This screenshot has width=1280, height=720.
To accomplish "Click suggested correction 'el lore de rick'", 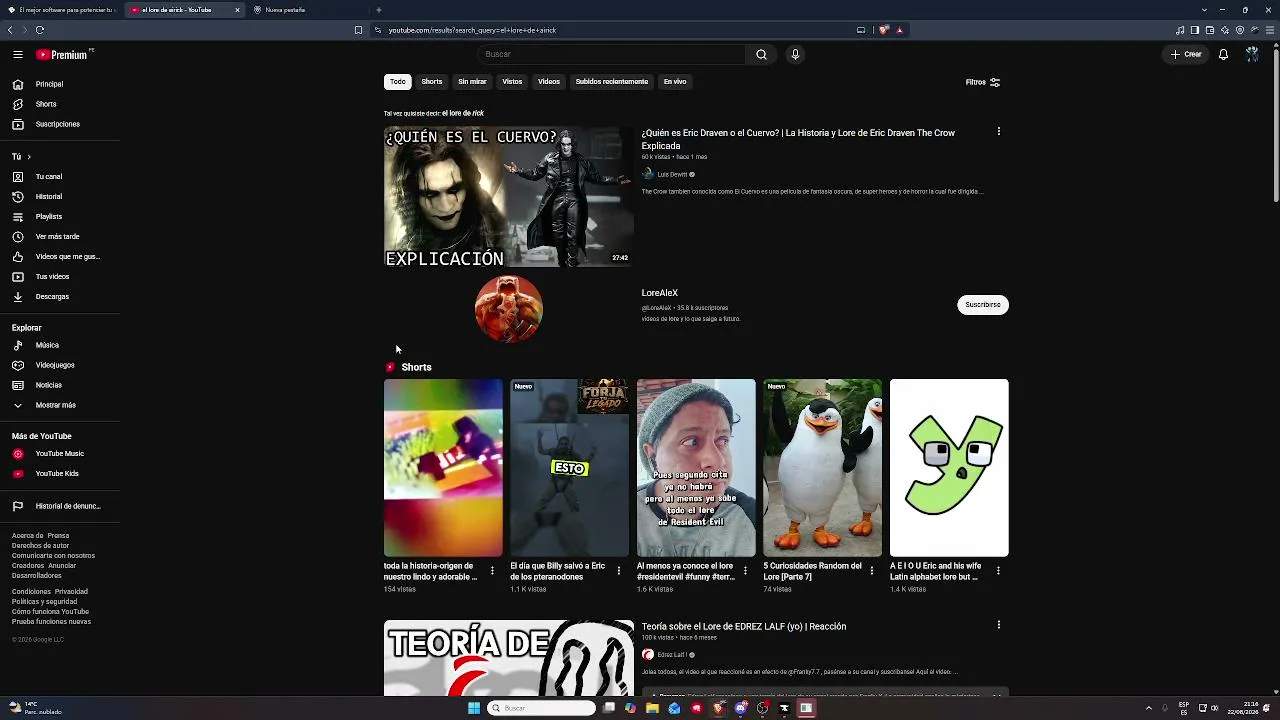I will coord(463,114).
